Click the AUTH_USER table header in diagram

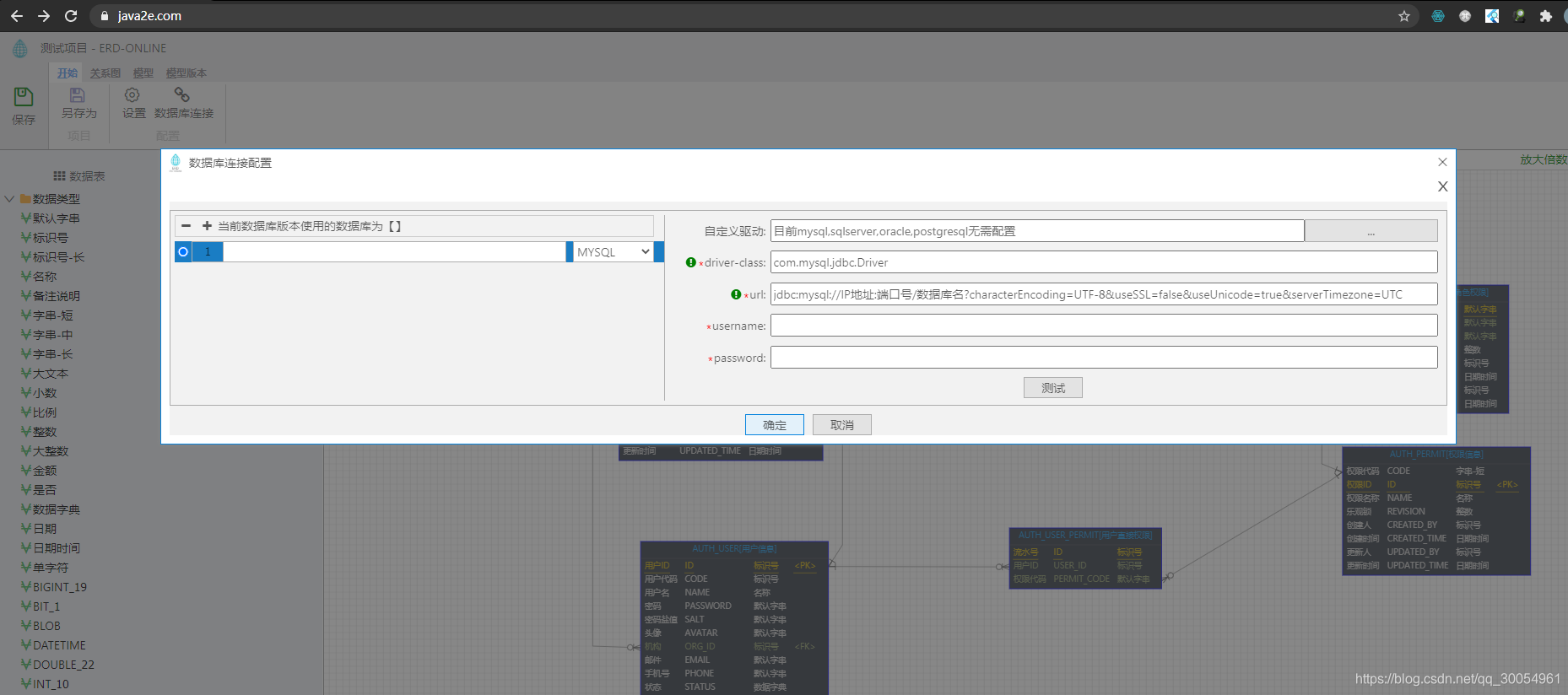(x=734, y=548)
